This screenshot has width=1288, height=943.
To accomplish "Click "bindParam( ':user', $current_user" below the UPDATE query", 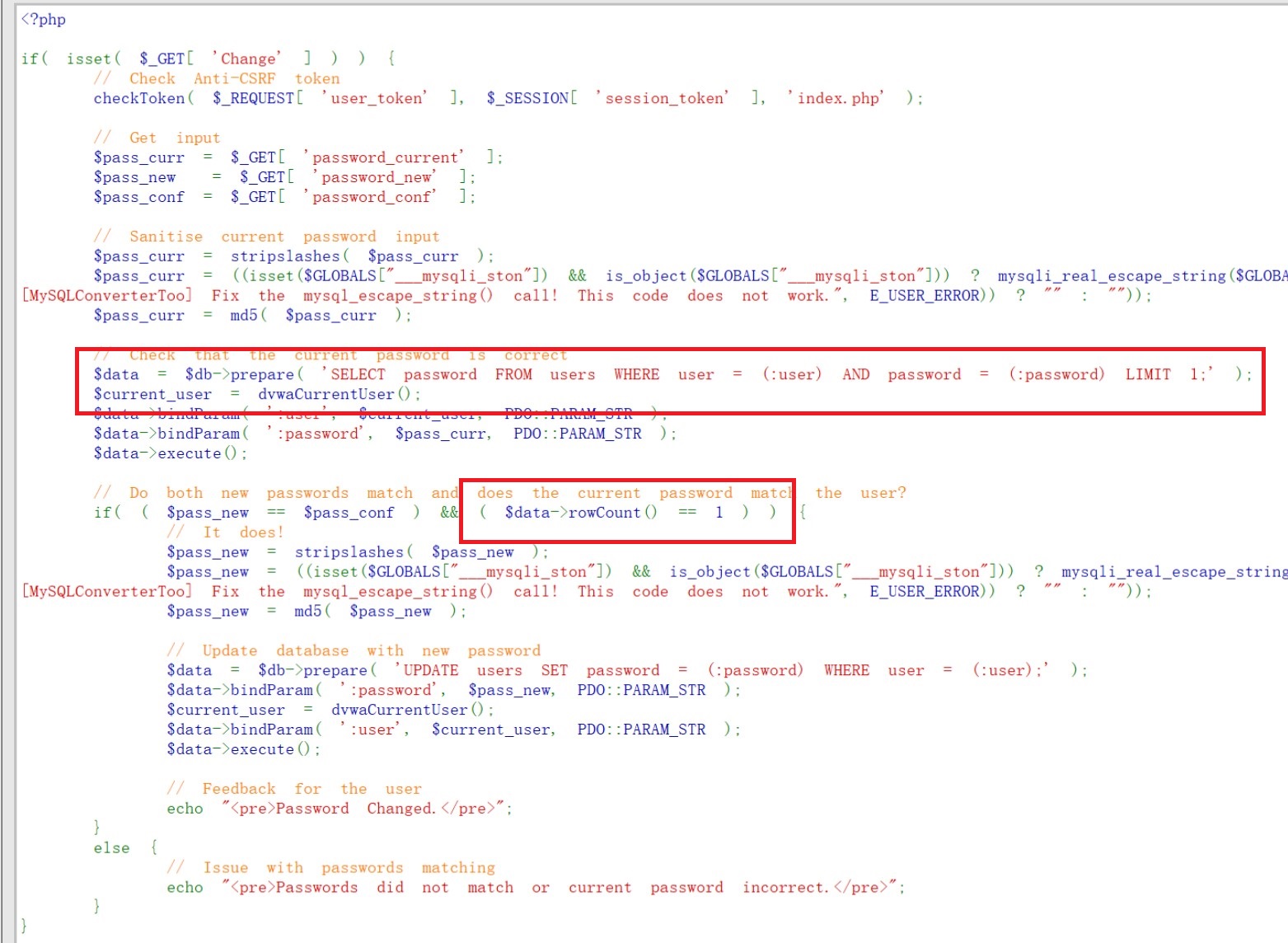I will [391, 730].
